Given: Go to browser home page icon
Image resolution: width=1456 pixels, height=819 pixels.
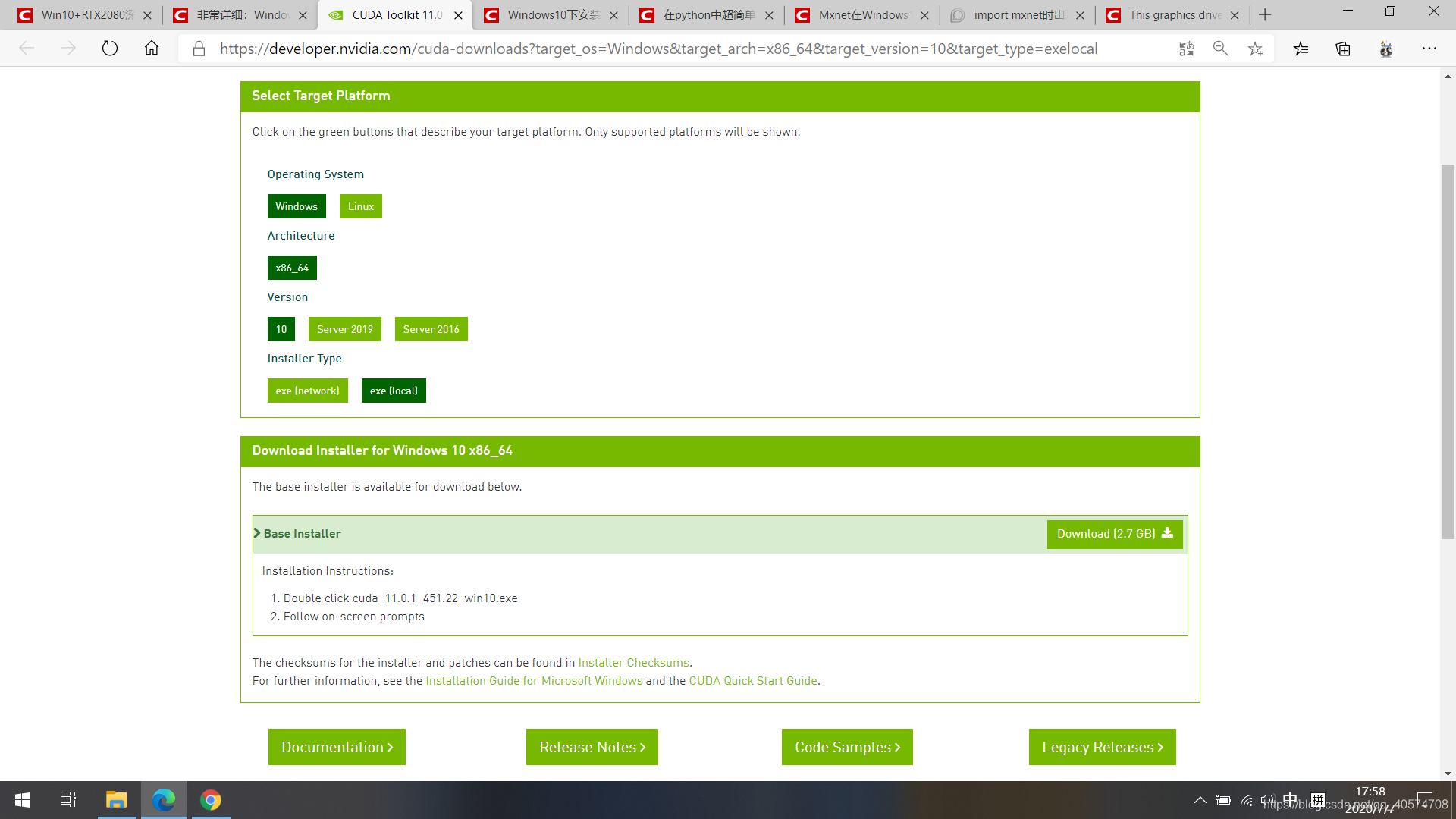Looking at the screenshot, I should [152, 49].
